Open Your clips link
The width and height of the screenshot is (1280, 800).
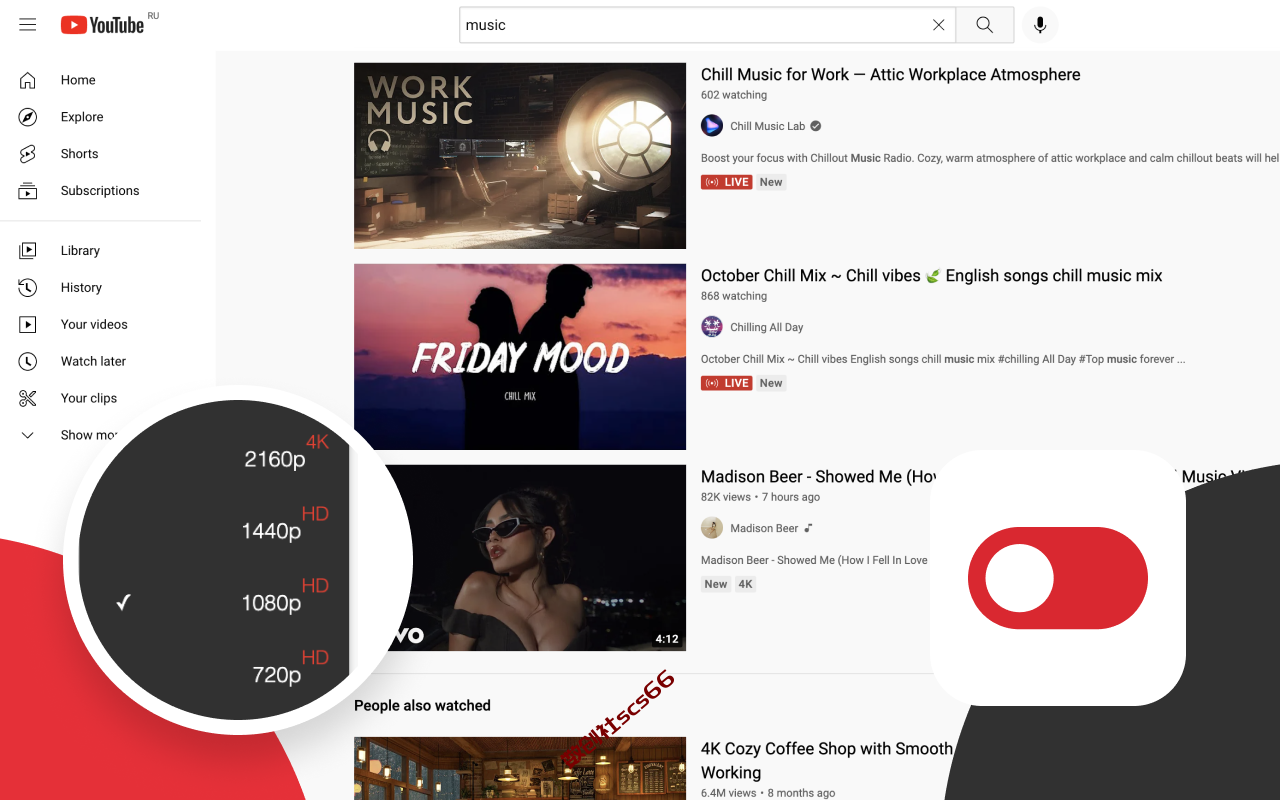pyautogui.click(x=89, y=399)
